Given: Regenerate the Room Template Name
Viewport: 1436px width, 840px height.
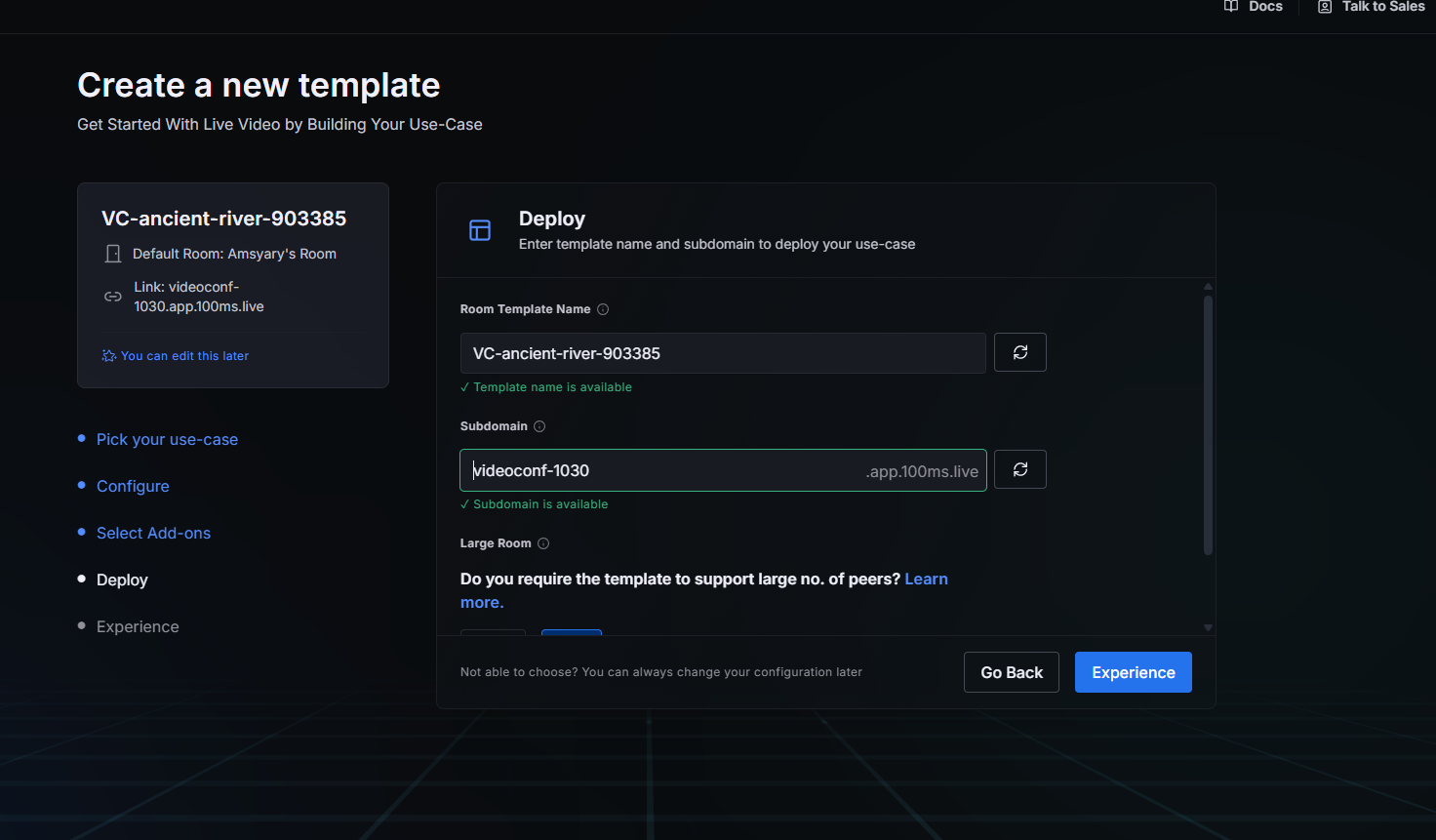Looking at the screenshot, I should click(x=1019, y=352).
